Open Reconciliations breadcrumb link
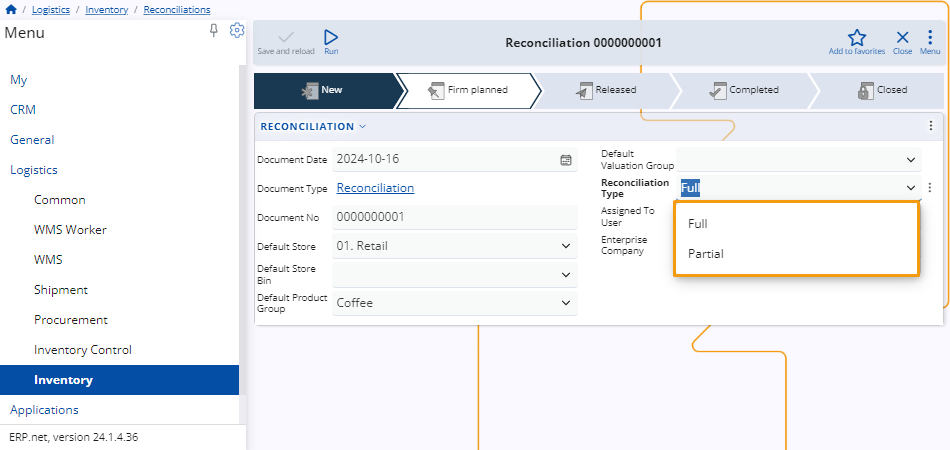Viewport: 950px width, 450px height. tap(177, 10)
